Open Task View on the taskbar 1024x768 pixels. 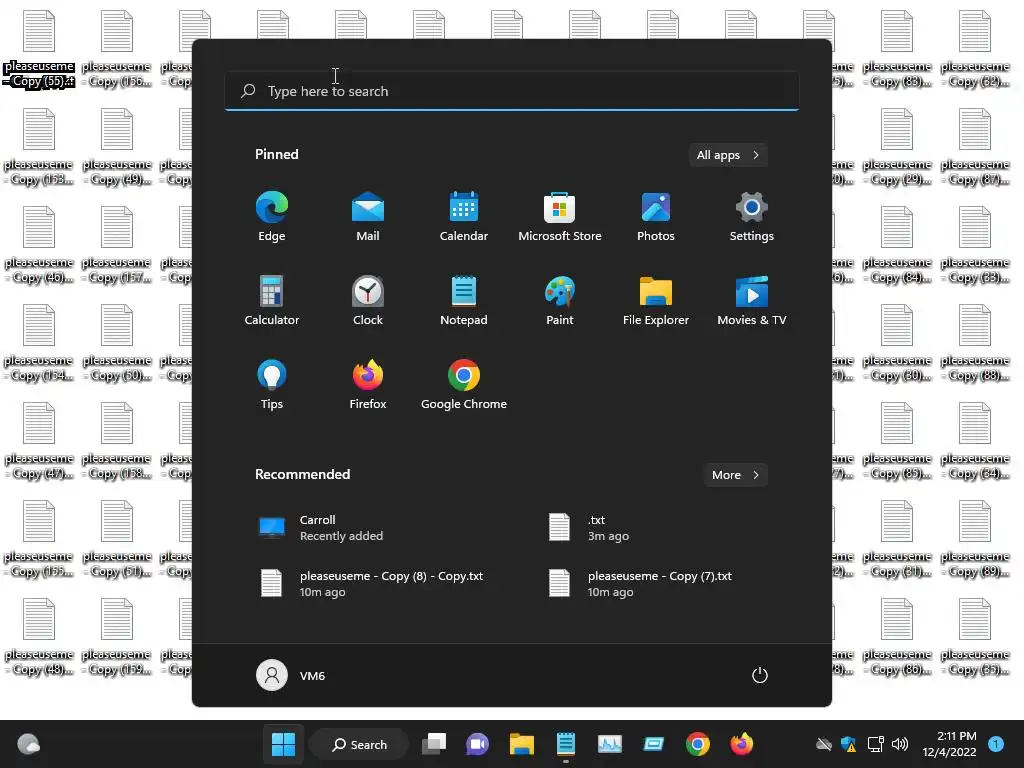[434, 744]
